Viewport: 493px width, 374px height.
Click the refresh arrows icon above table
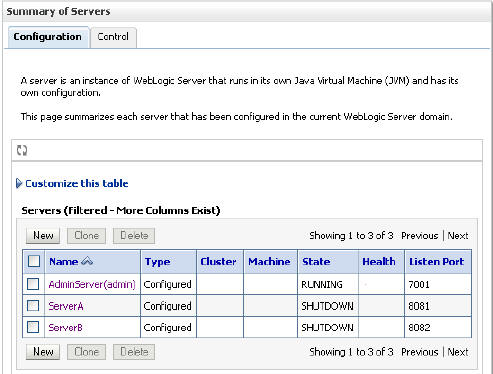[22, 150]
